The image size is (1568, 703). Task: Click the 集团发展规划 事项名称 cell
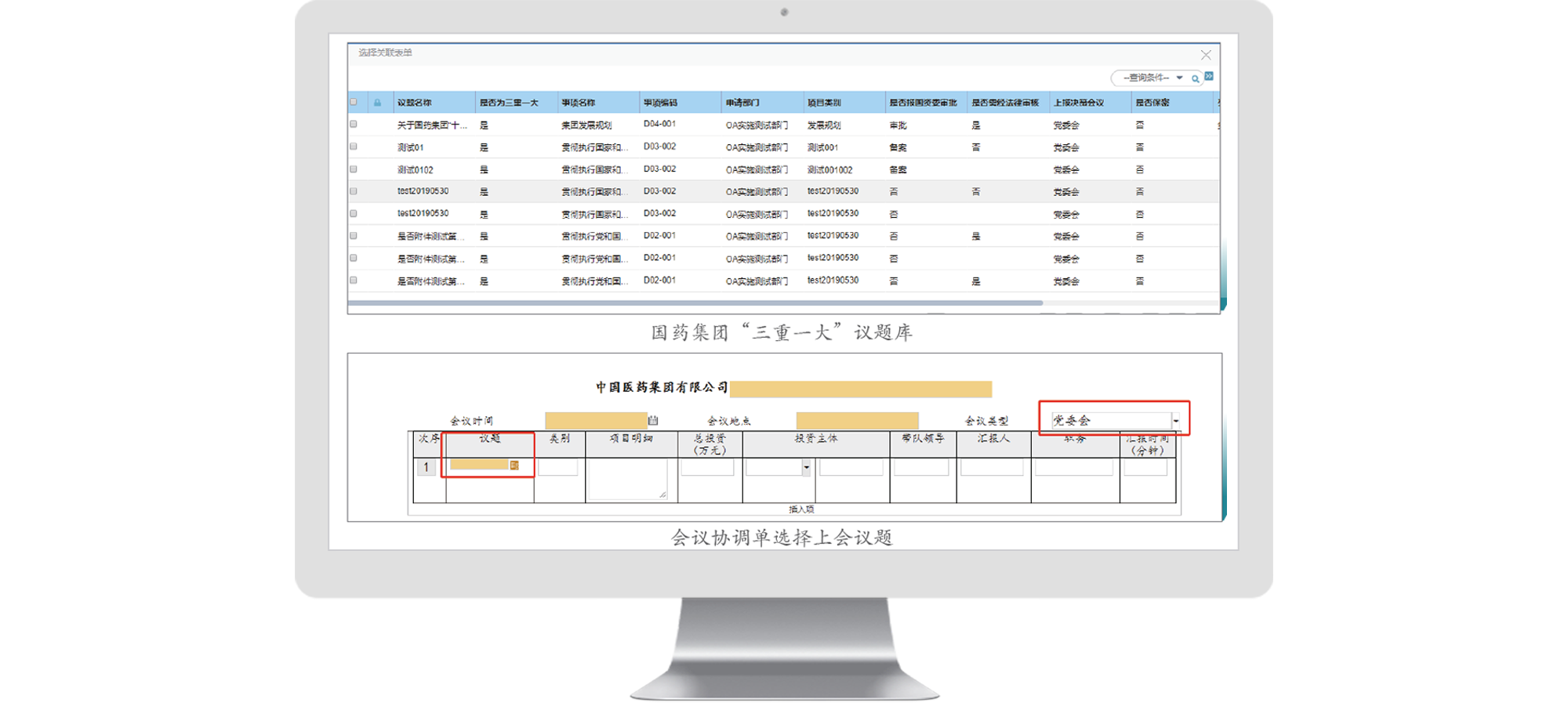[586, 125]
